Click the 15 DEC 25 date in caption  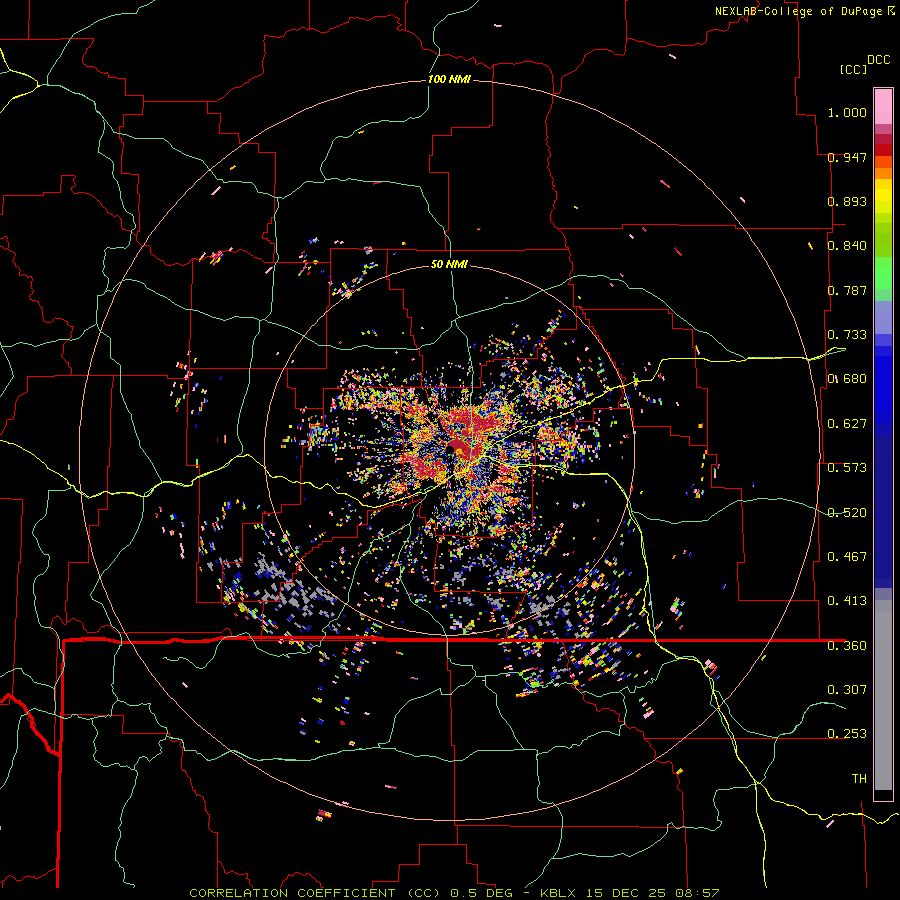(x=627, y=893)
